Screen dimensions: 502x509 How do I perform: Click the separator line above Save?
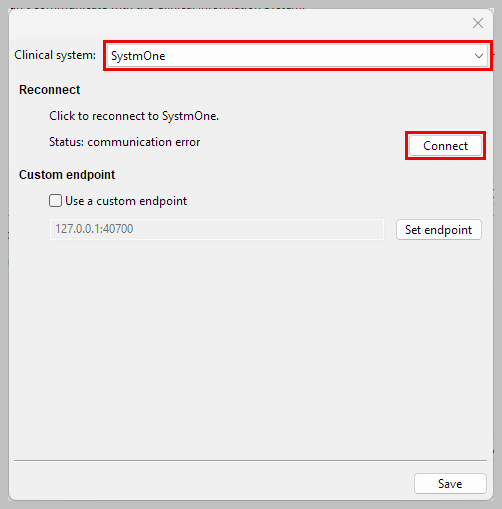(250, 460)
